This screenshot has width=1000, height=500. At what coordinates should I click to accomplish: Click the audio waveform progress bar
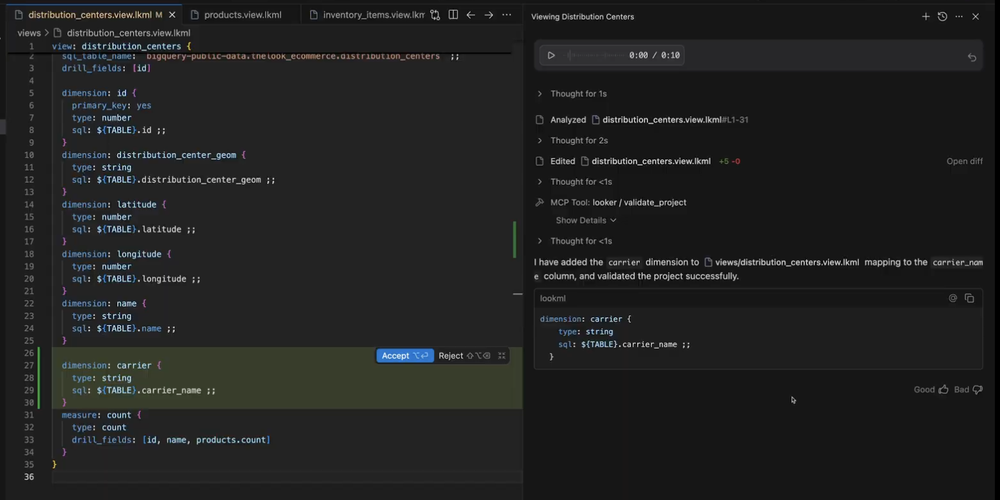pyautogui.click(x=594, y=55)
